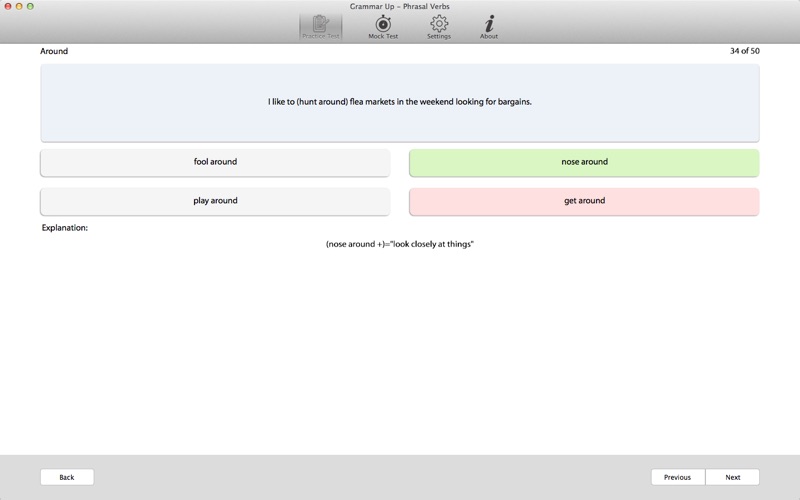This screenshot has height=500, width=800.
Task: Close the window with red button
Action: [x=8, y=6]
